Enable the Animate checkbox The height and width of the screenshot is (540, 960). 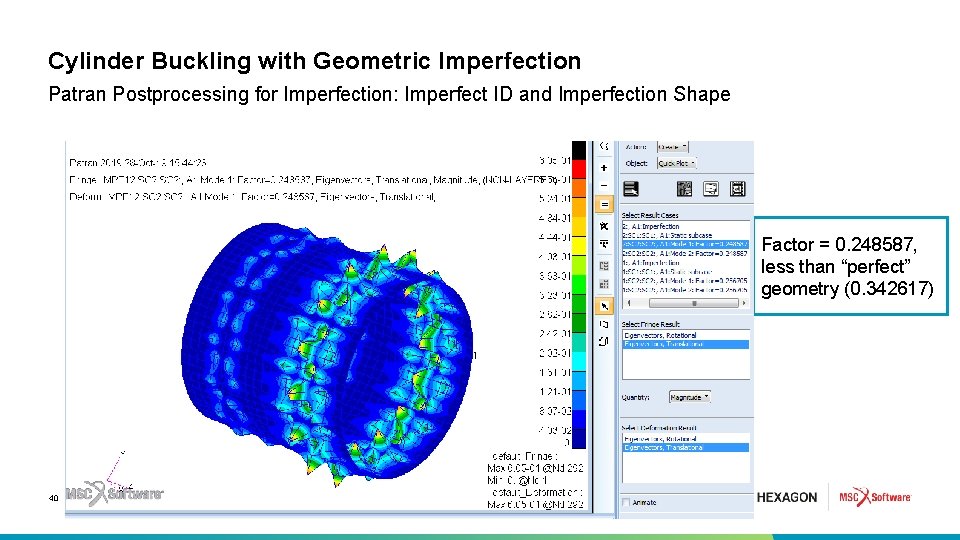(x=626, y=503)
